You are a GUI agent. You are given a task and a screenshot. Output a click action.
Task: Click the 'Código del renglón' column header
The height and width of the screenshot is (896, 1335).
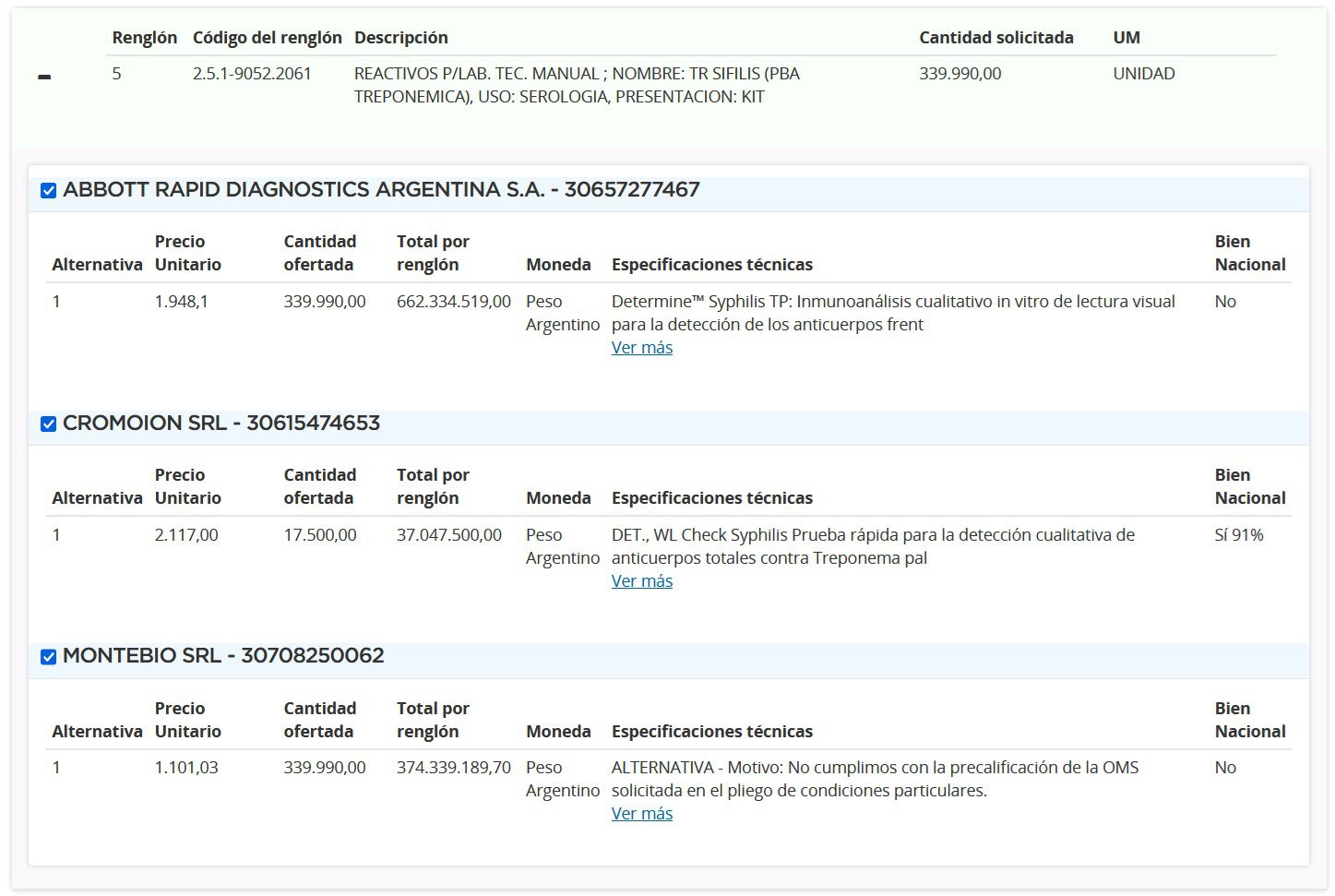click(267, 38)
